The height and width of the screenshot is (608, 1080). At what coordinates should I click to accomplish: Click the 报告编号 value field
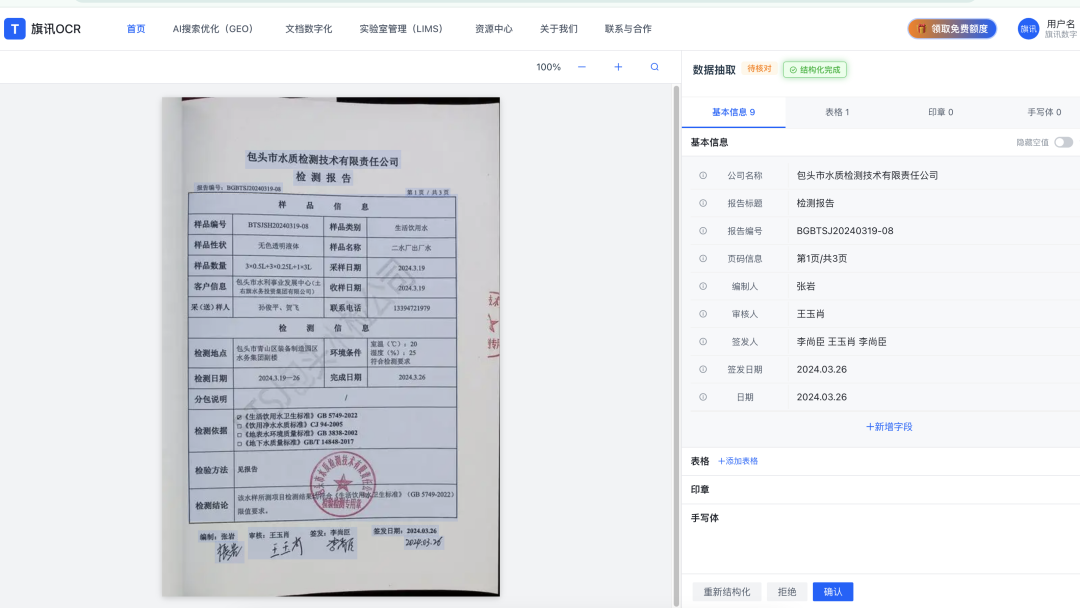845,231
